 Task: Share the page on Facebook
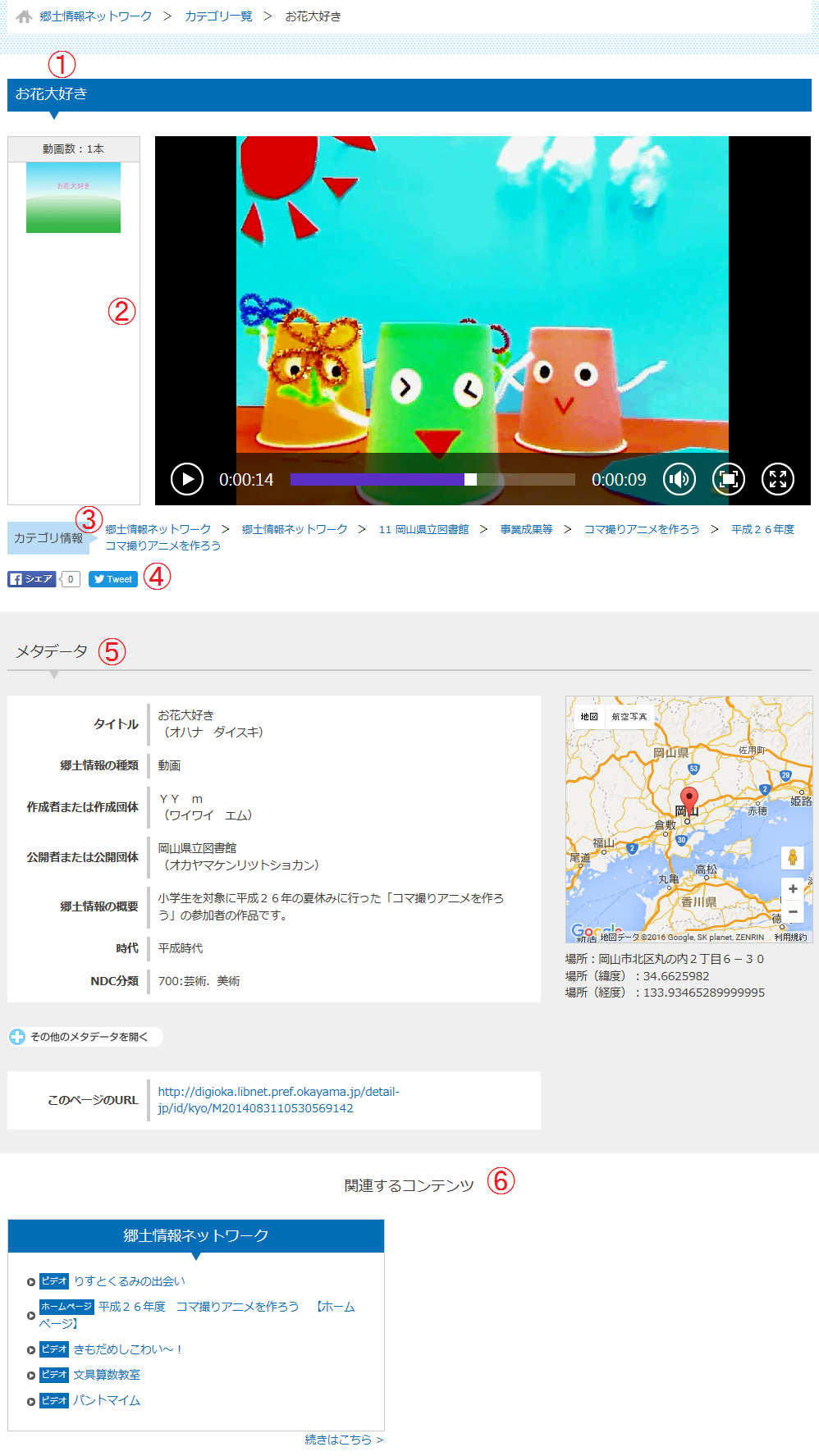[x=32, y=579]
